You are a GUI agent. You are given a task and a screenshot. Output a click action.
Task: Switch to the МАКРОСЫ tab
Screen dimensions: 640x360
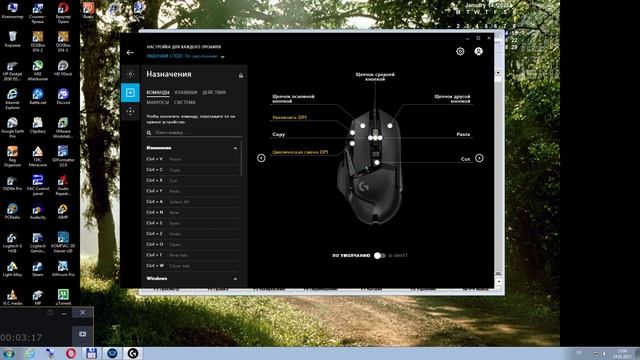click(158, 102)
